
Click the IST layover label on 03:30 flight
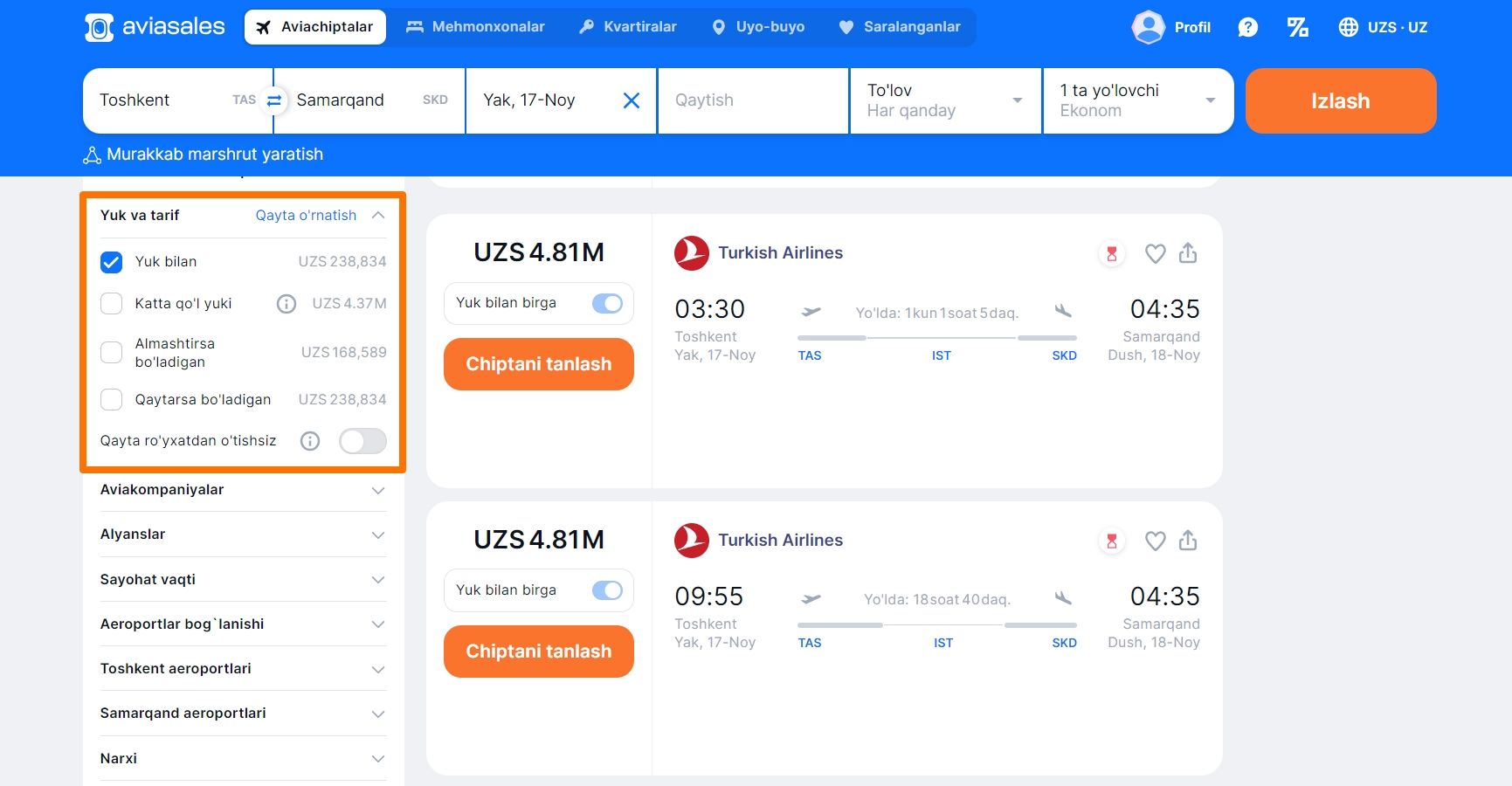click(942, 355)
